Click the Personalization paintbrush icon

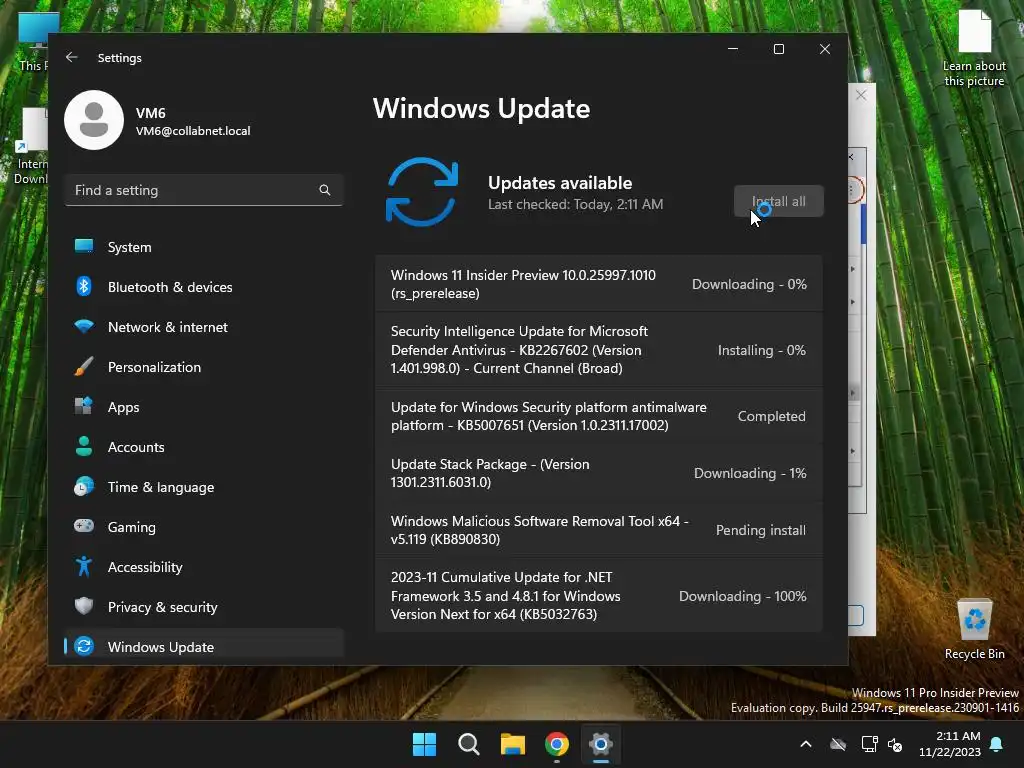tap(84, 366)
